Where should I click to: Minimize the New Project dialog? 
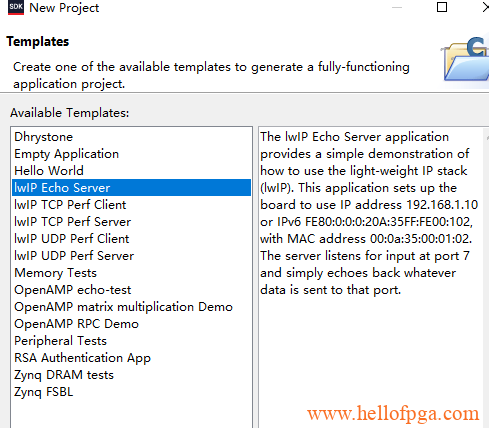click(x=397, y=7)
